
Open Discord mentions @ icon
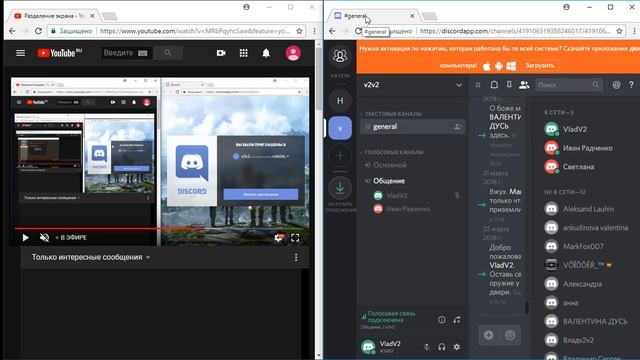point(616,85)
